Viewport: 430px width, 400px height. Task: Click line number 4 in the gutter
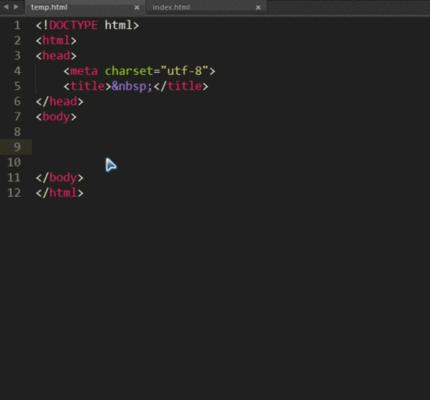click(x=17, y=71)
